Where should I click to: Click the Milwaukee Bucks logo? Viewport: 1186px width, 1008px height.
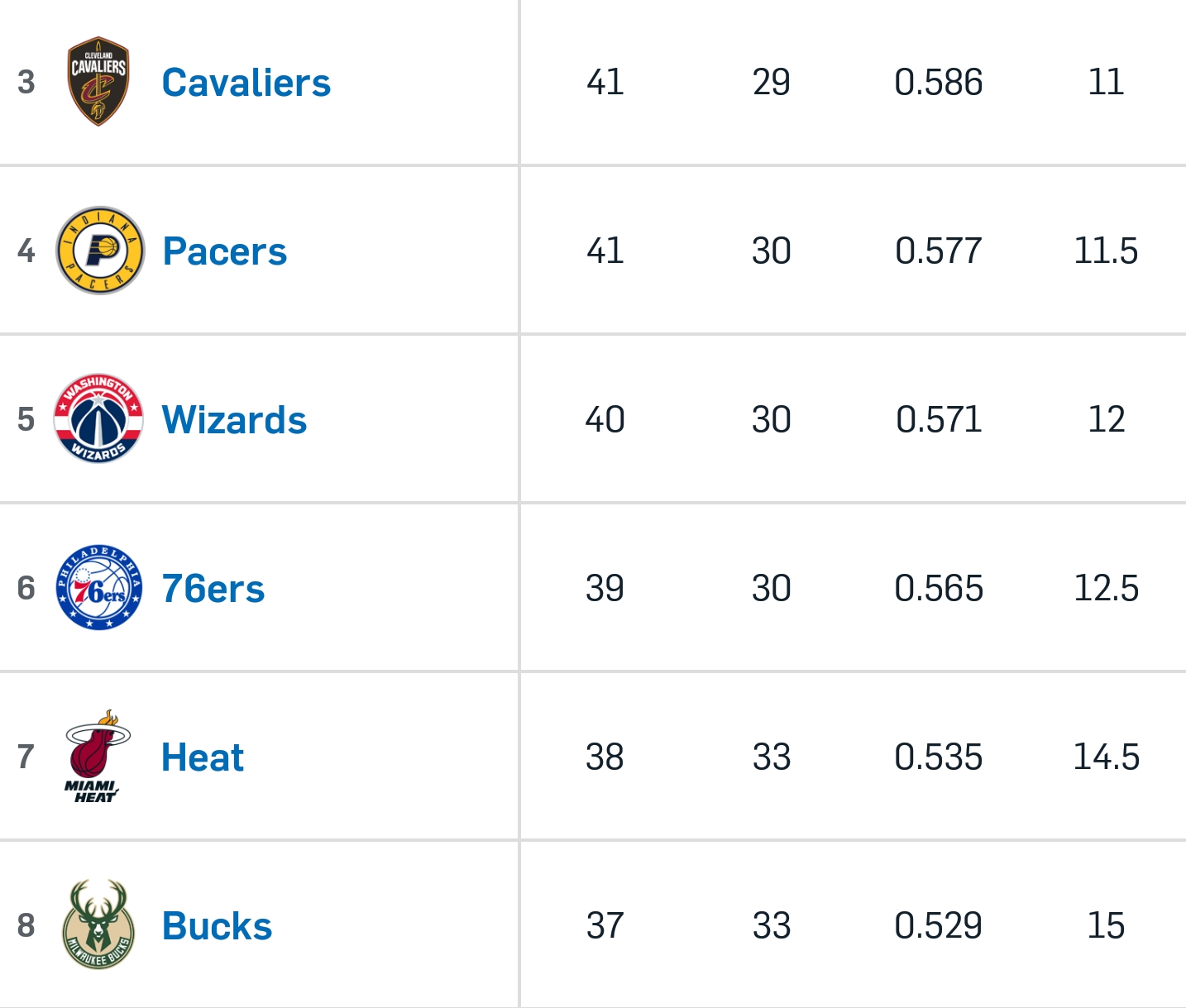pos(98,924)
